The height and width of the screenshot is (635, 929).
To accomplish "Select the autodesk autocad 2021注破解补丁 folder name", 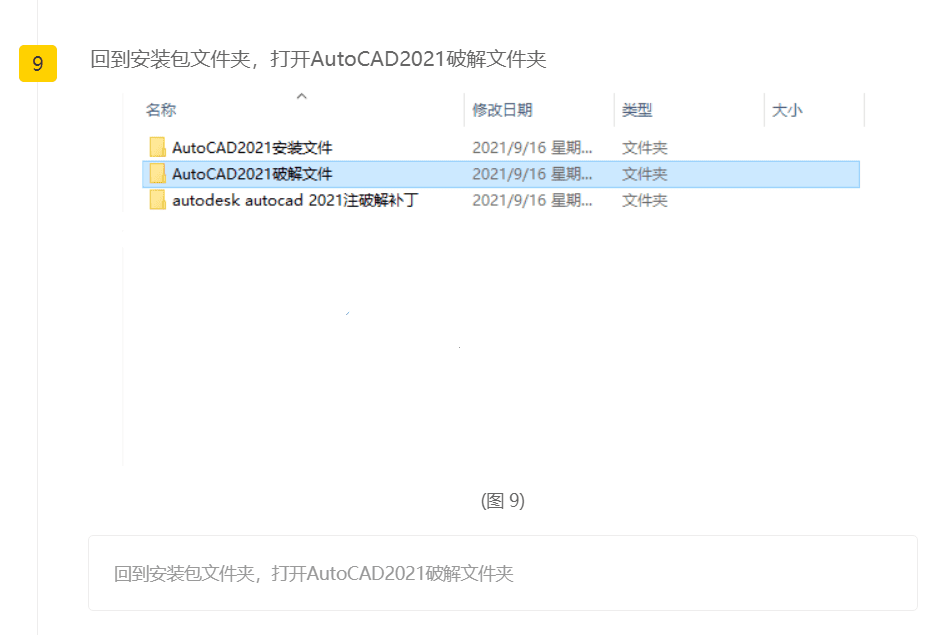I will (x=295, y=200).
